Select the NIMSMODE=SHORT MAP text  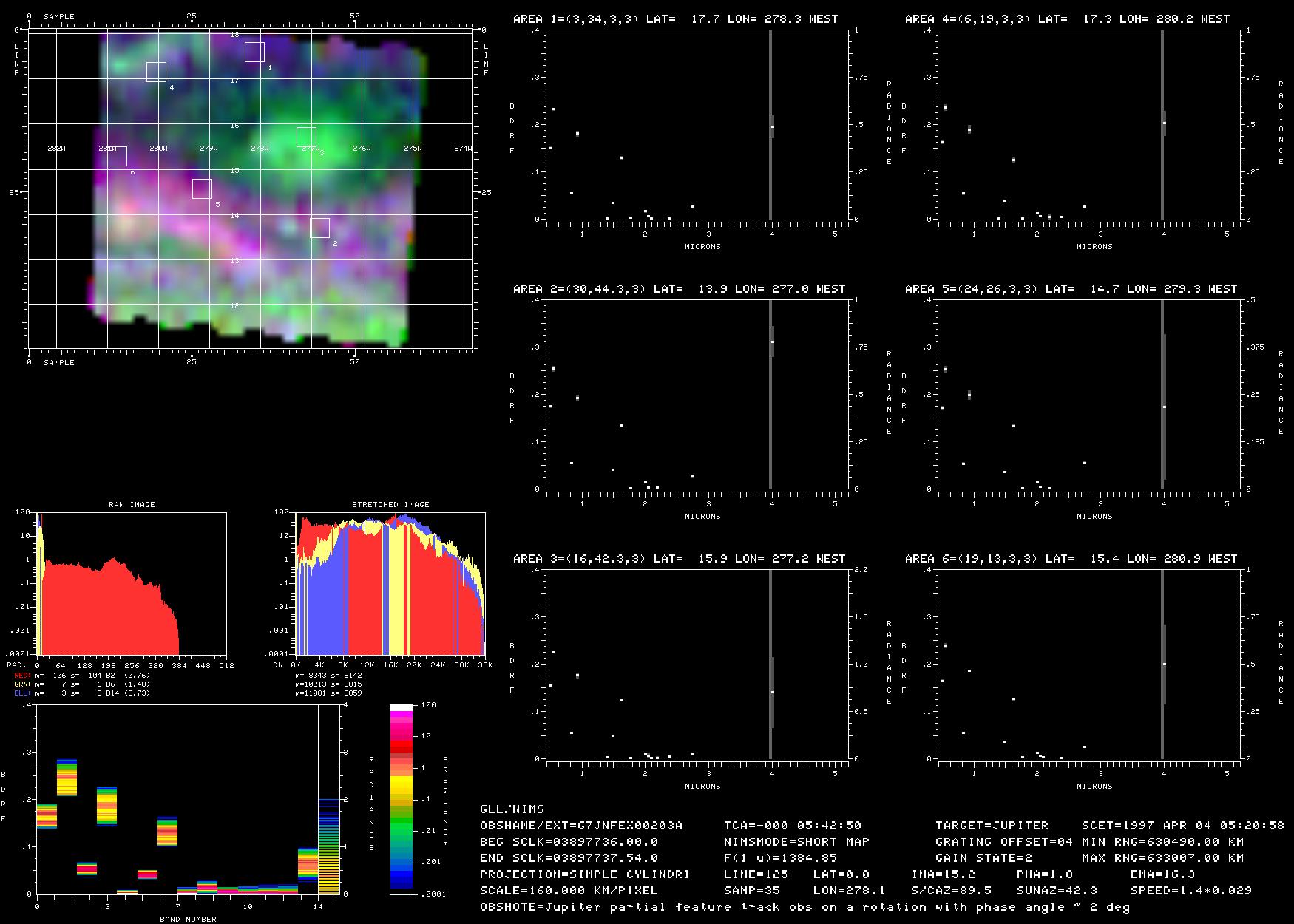click(x=796, y=841)
